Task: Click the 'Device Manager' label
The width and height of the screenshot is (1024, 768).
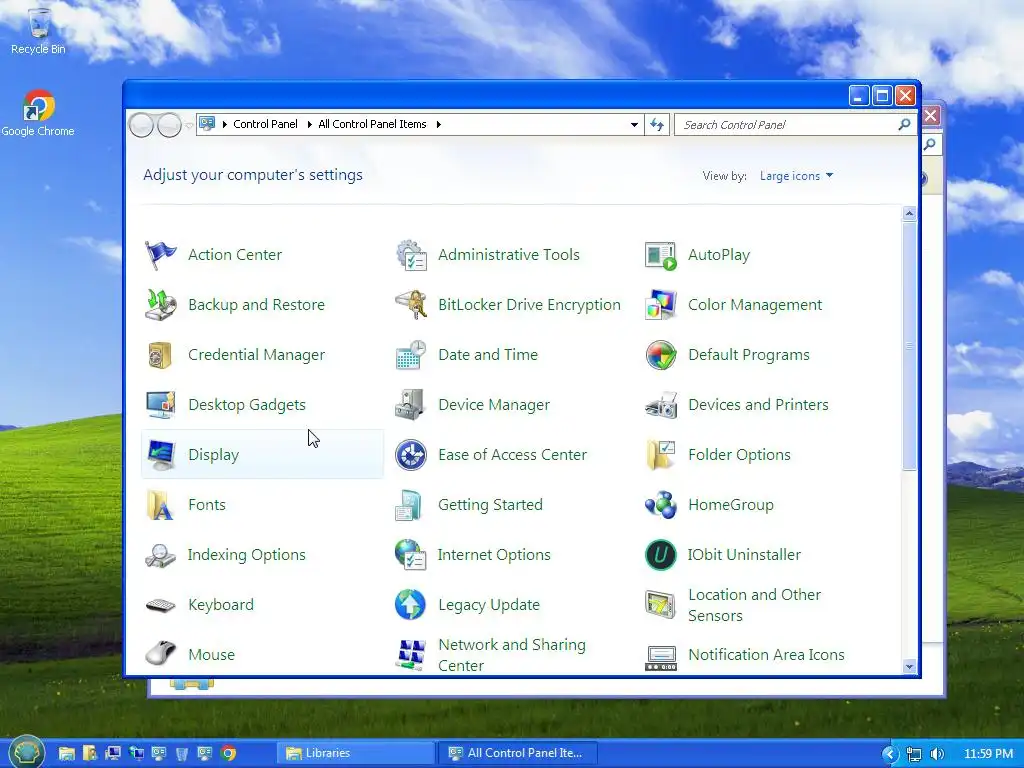Action: pyautogui.click(x=494, y=405)
